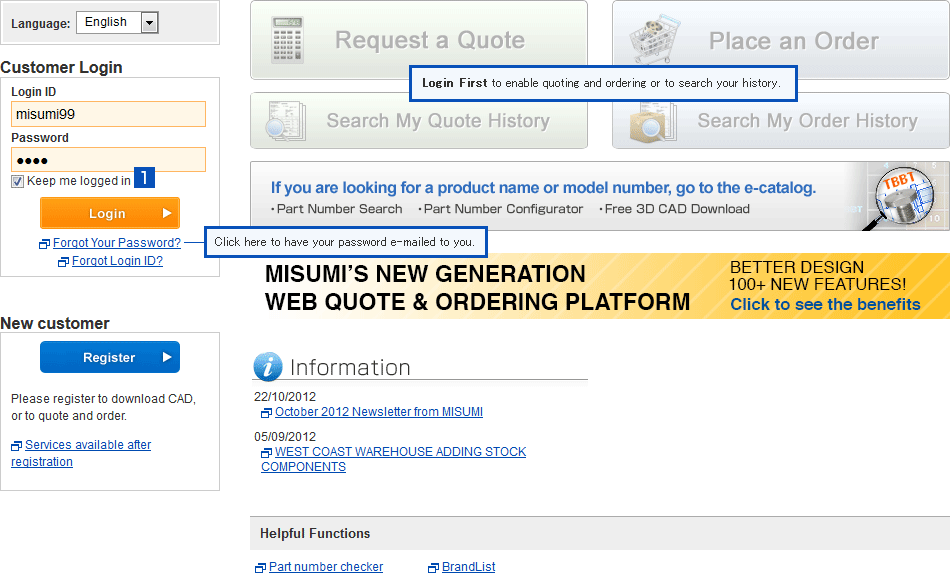Open the BrandList link
The width and height of the screenshot is (950, 575).
[x=468, y=567]
